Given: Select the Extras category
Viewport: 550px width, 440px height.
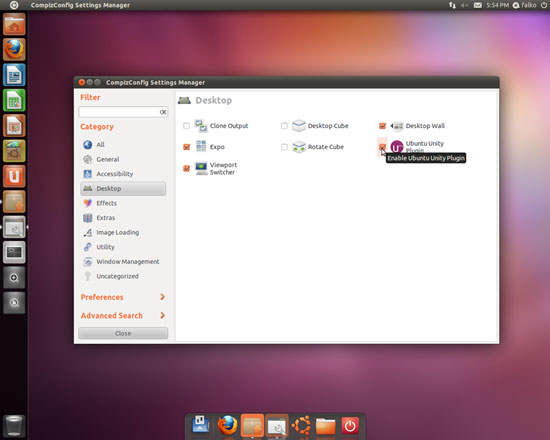Looking at the screenshot, I should (123, 218).
